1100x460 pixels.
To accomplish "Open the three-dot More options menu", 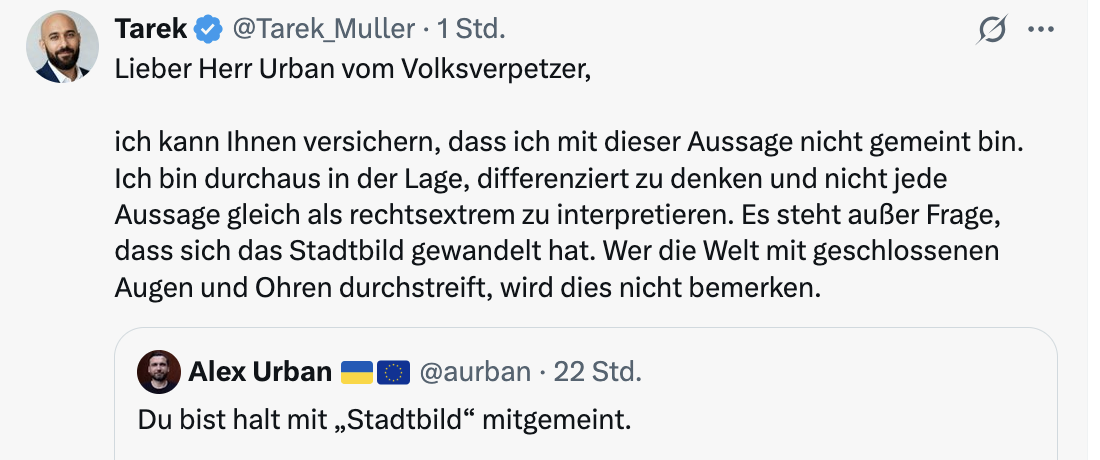I will [x=1041, y=31].
